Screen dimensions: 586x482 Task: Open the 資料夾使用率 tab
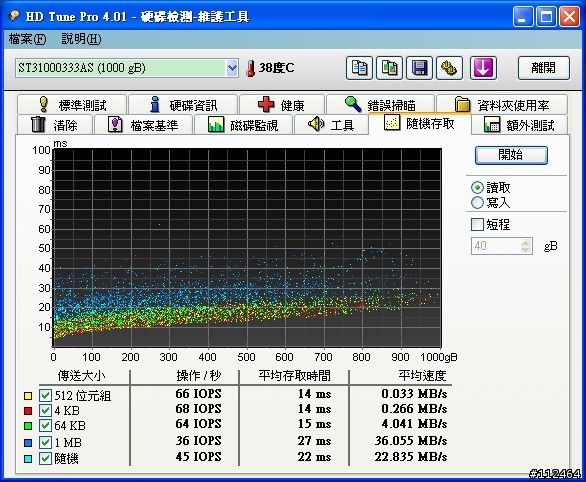click(502, 105)
